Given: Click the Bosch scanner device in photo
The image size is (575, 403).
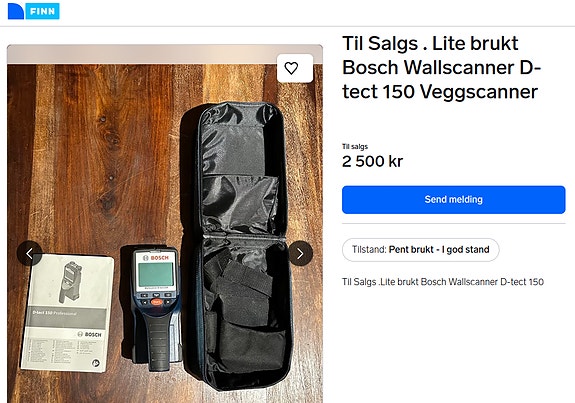Looking at the screenshot, I should [x=156, y=308].
